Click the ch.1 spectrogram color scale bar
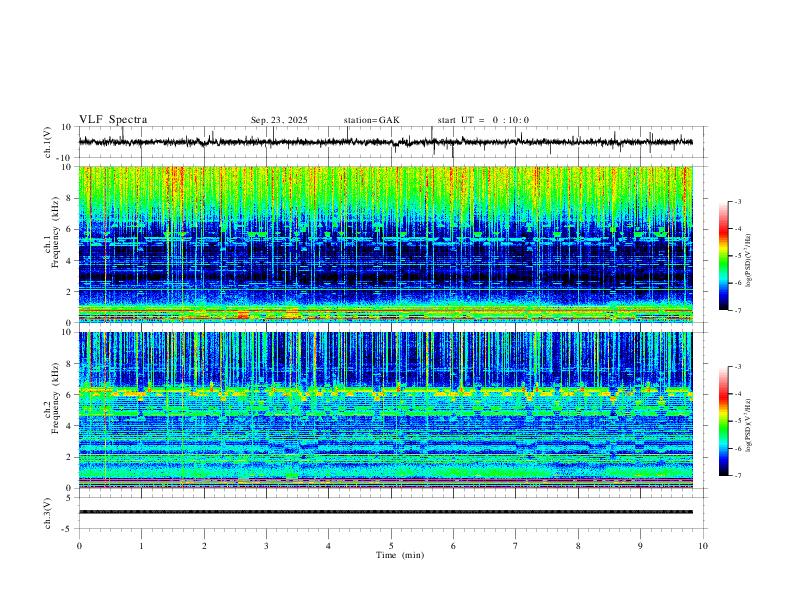This screenshot has height=612, width=792. click(x=723, y=256)
